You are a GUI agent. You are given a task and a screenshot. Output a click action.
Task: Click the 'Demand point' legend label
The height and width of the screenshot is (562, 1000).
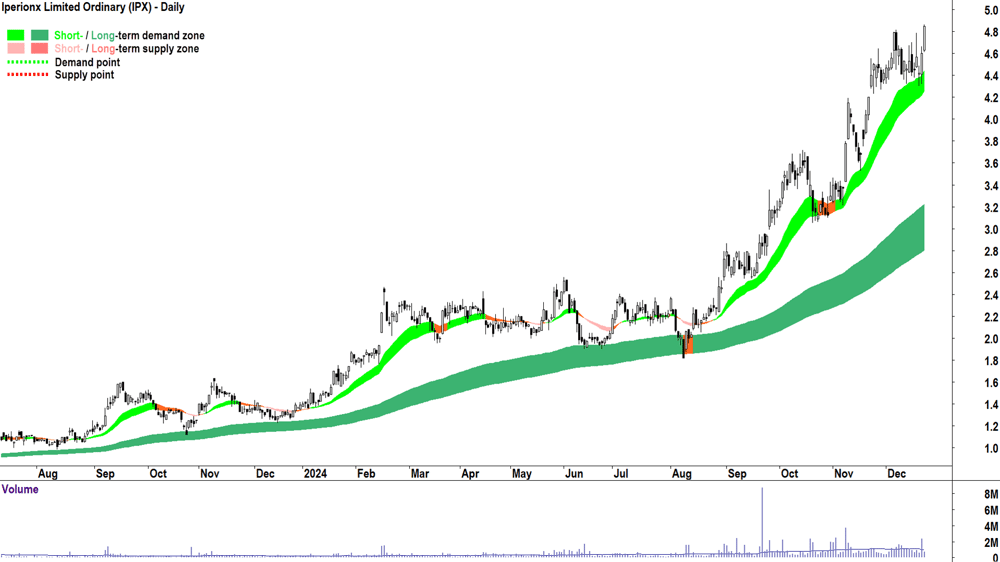point(87,63)
